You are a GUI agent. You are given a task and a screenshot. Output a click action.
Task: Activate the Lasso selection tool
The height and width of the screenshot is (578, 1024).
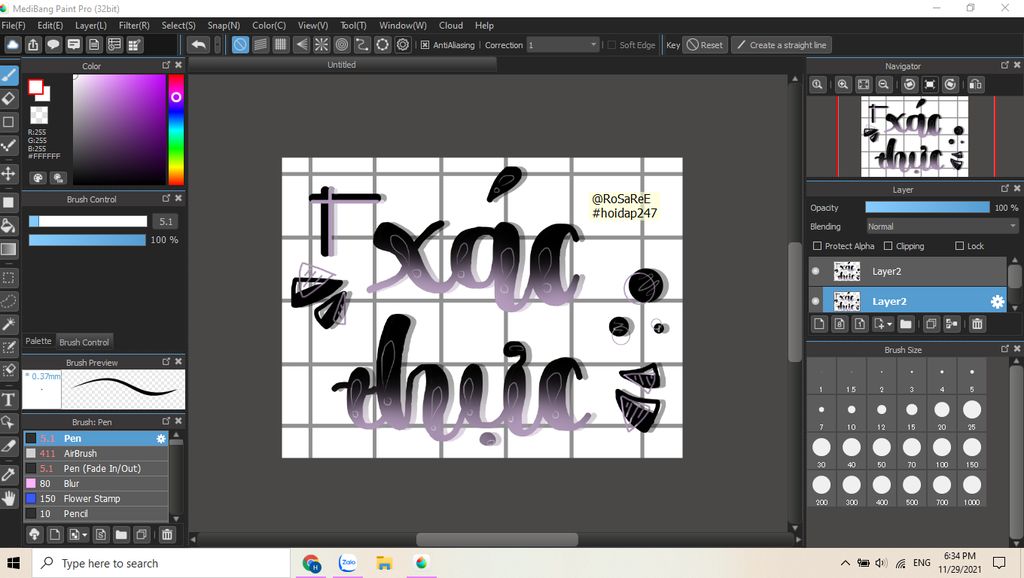pos(9,301)
